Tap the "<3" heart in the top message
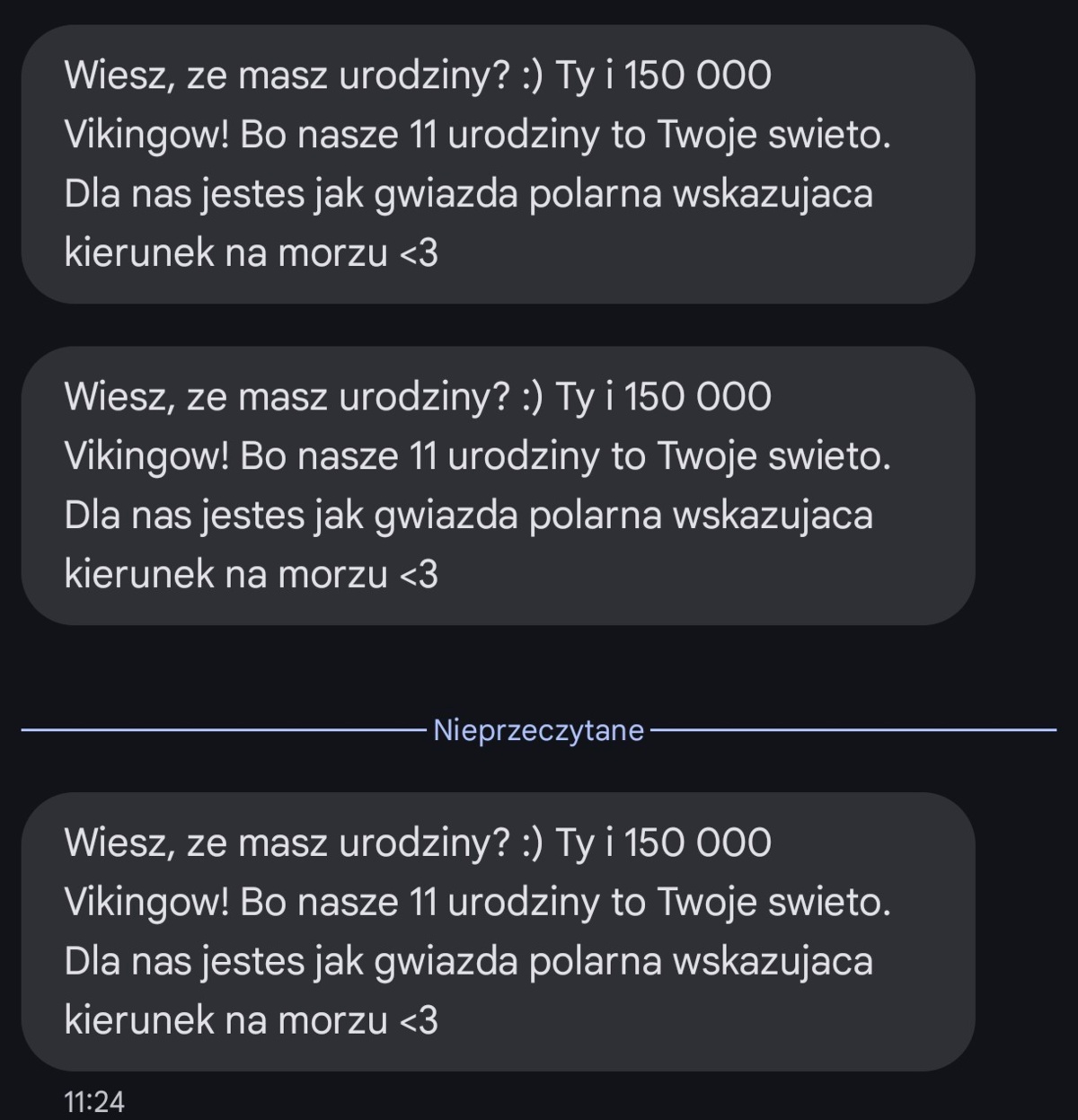 point(418,254)
